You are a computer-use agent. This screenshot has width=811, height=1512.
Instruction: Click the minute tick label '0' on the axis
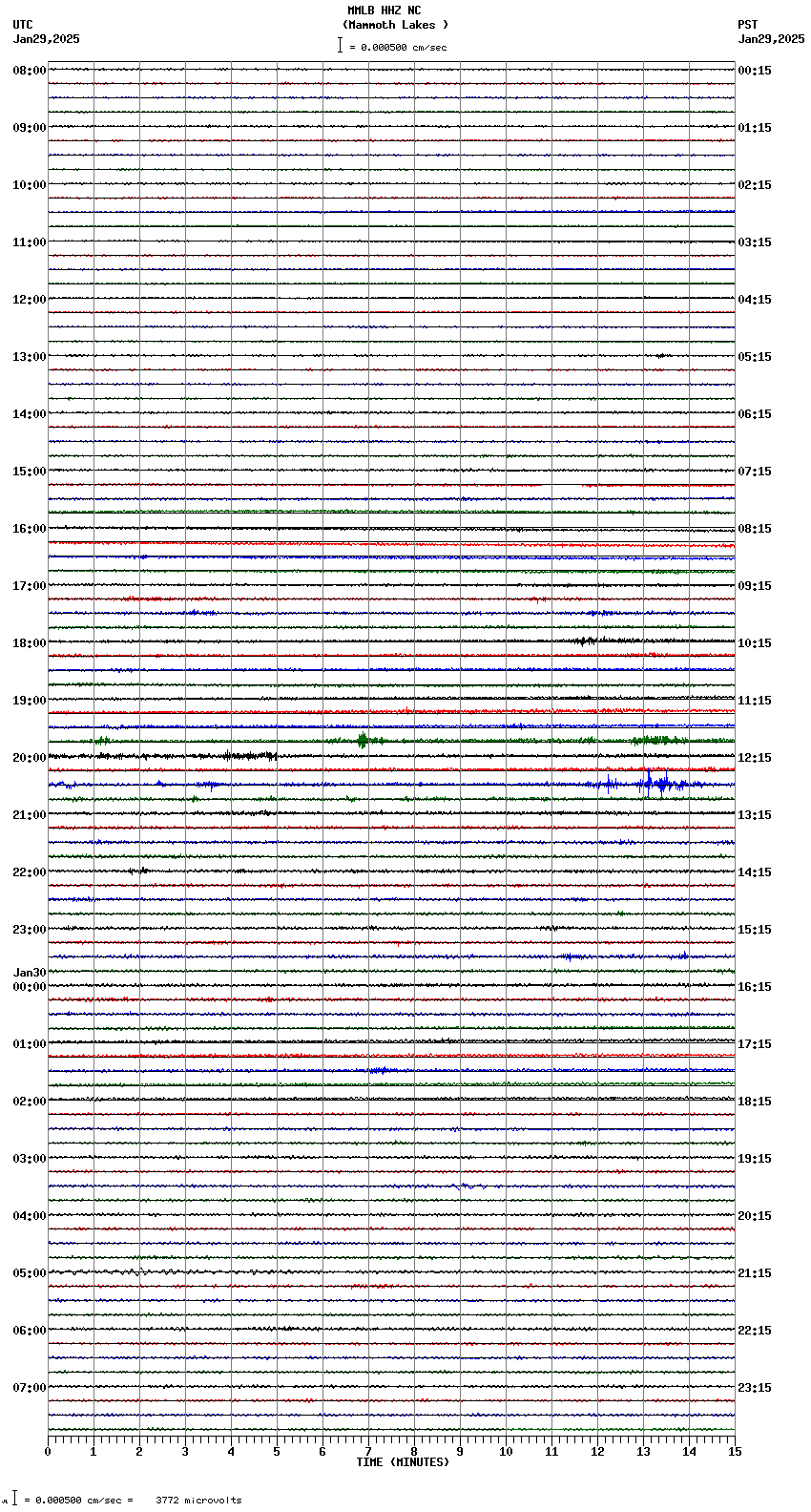click(x=48, y=1452)
